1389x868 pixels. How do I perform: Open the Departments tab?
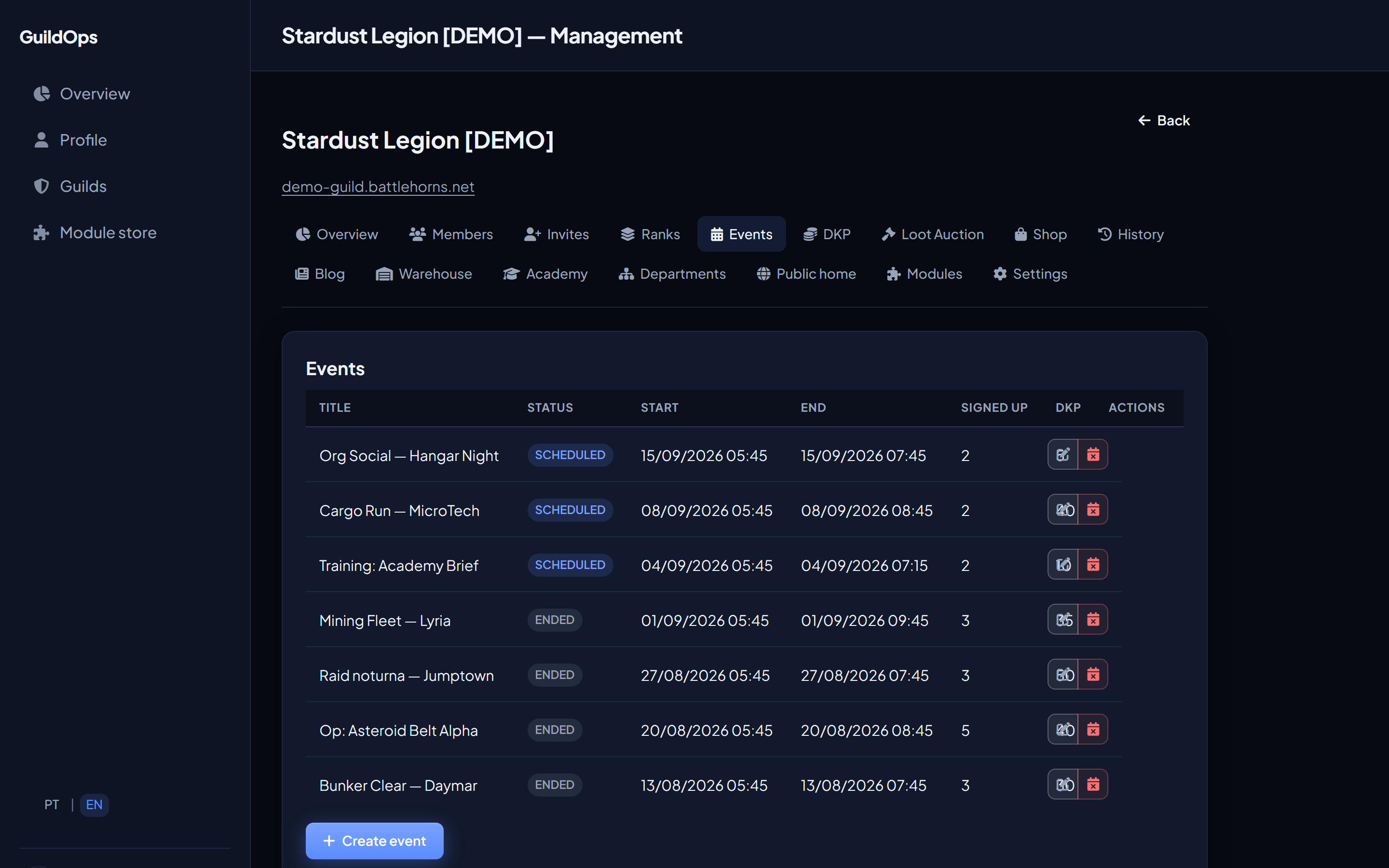672,274
